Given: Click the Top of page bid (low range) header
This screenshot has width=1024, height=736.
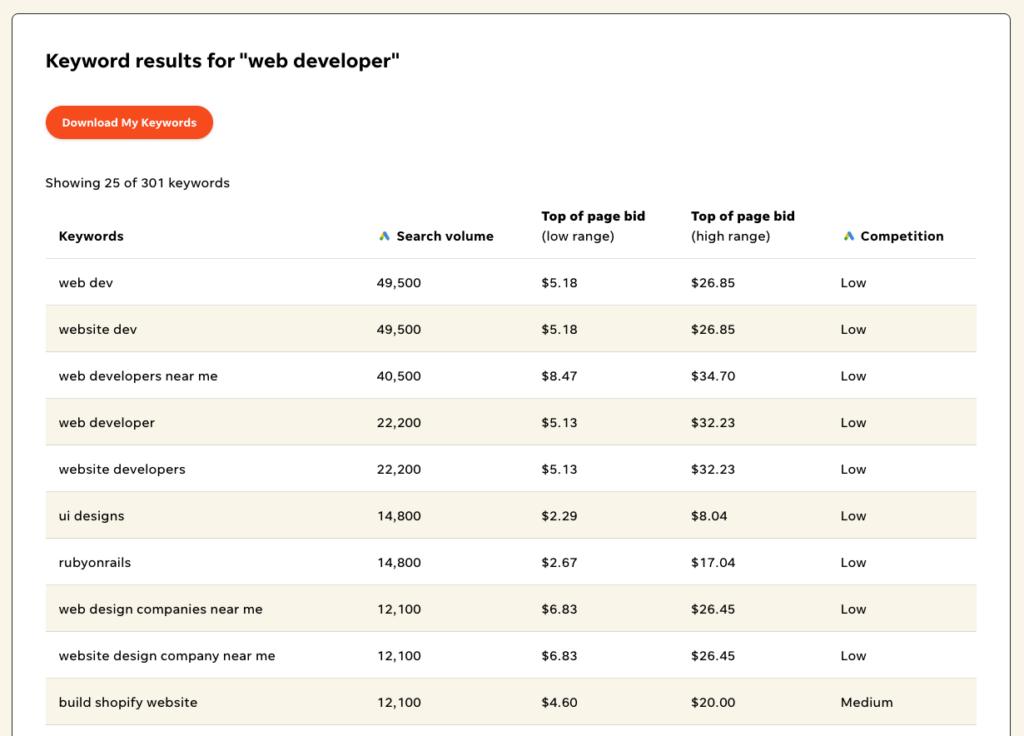Looking at the screenshot, I should click(x=592, y=226).
